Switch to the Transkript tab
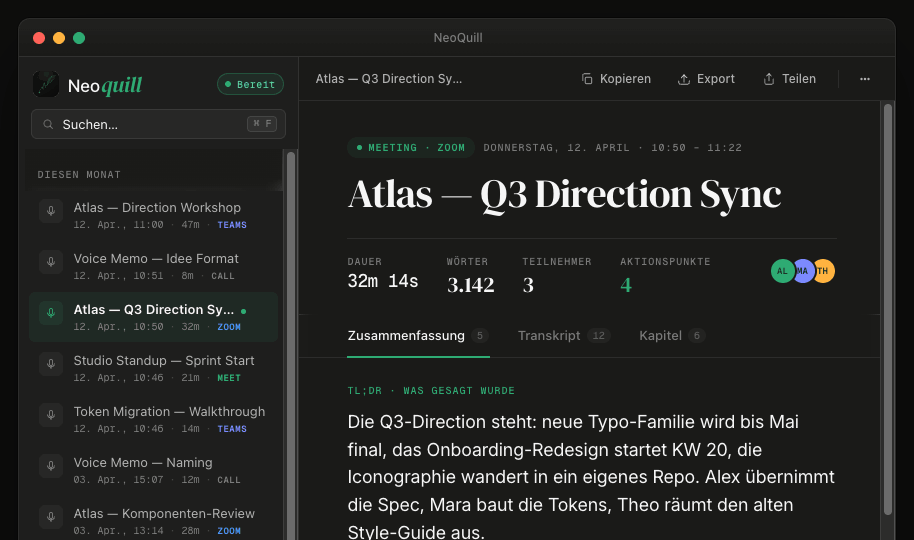Viewport: 914px width, 540px height. [x=564, y=335]
